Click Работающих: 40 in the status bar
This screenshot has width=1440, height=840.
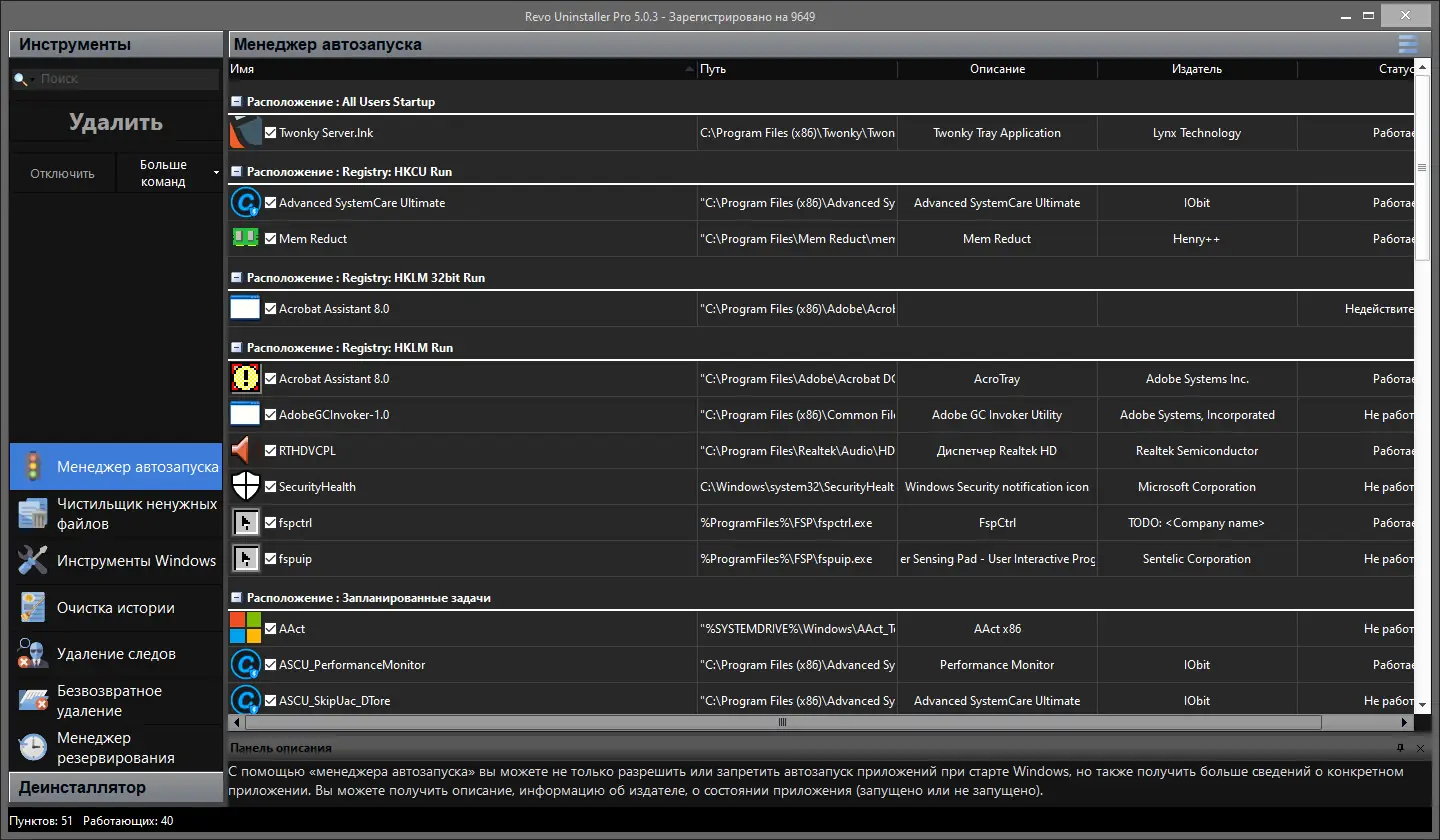click(x=128, y=821)
